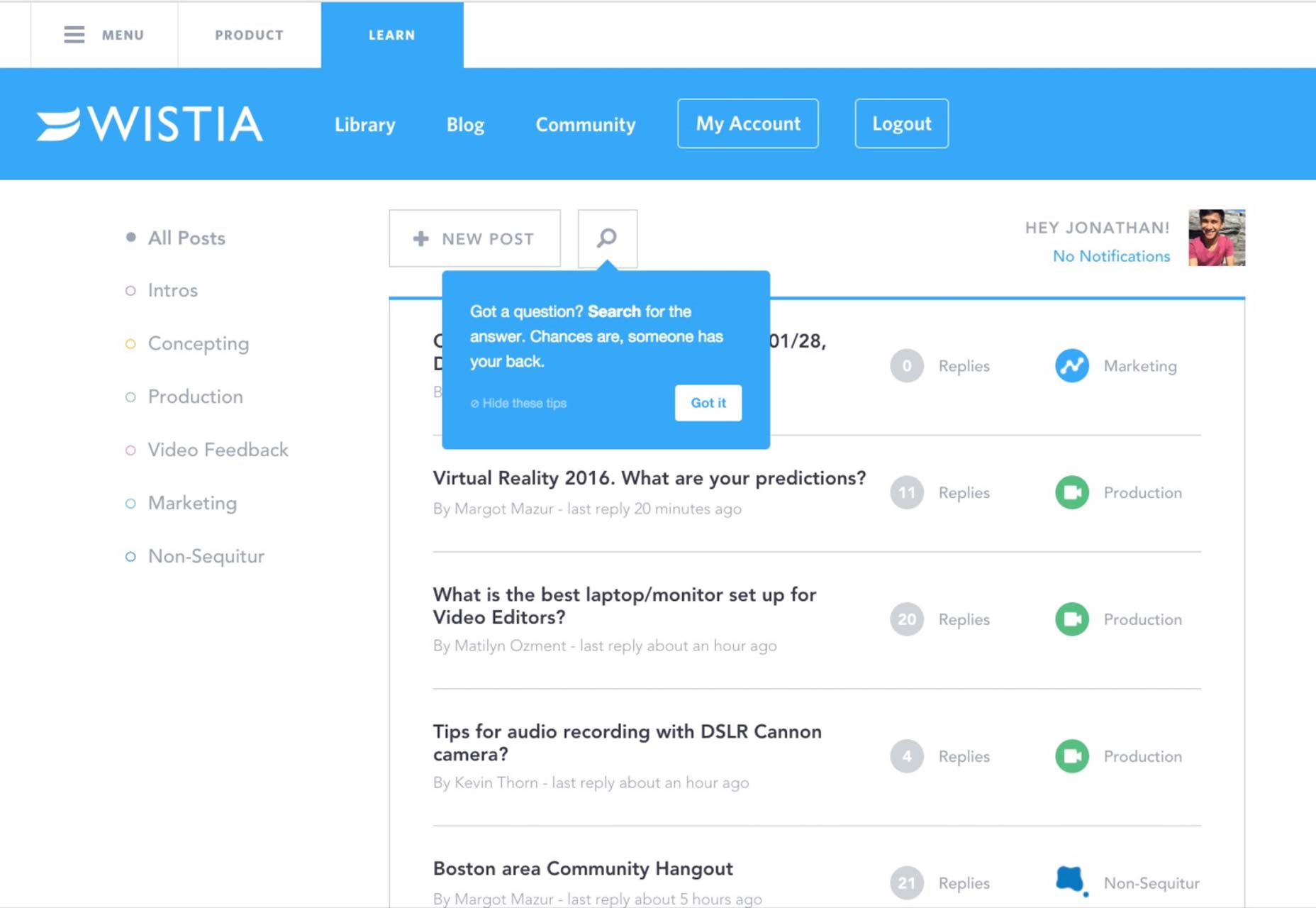Viewport: 1316px width, 908px height.
Task: Click Replies label on laptop/monitor post
Action: pos(964,620)
